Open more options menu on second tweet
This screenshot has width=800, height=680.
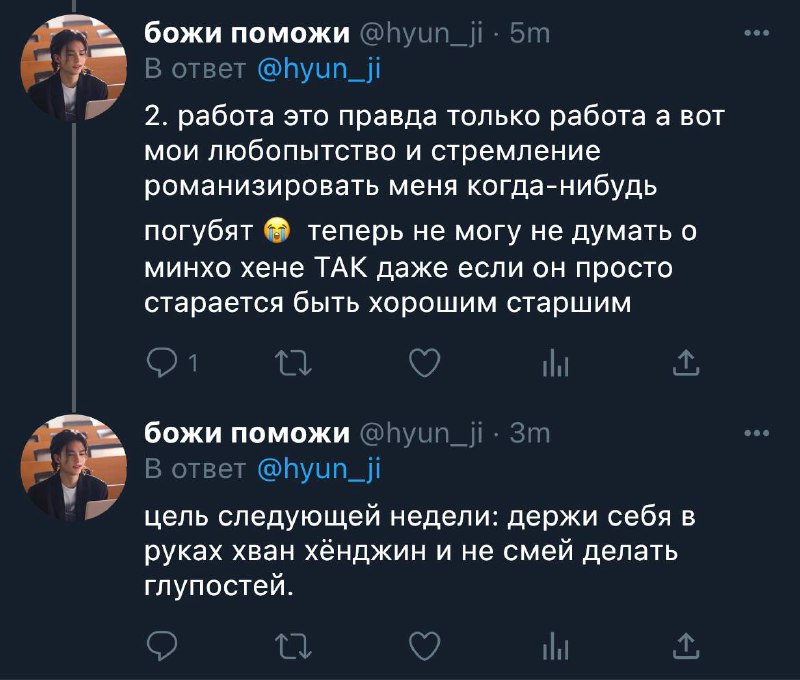coord(757,434)
